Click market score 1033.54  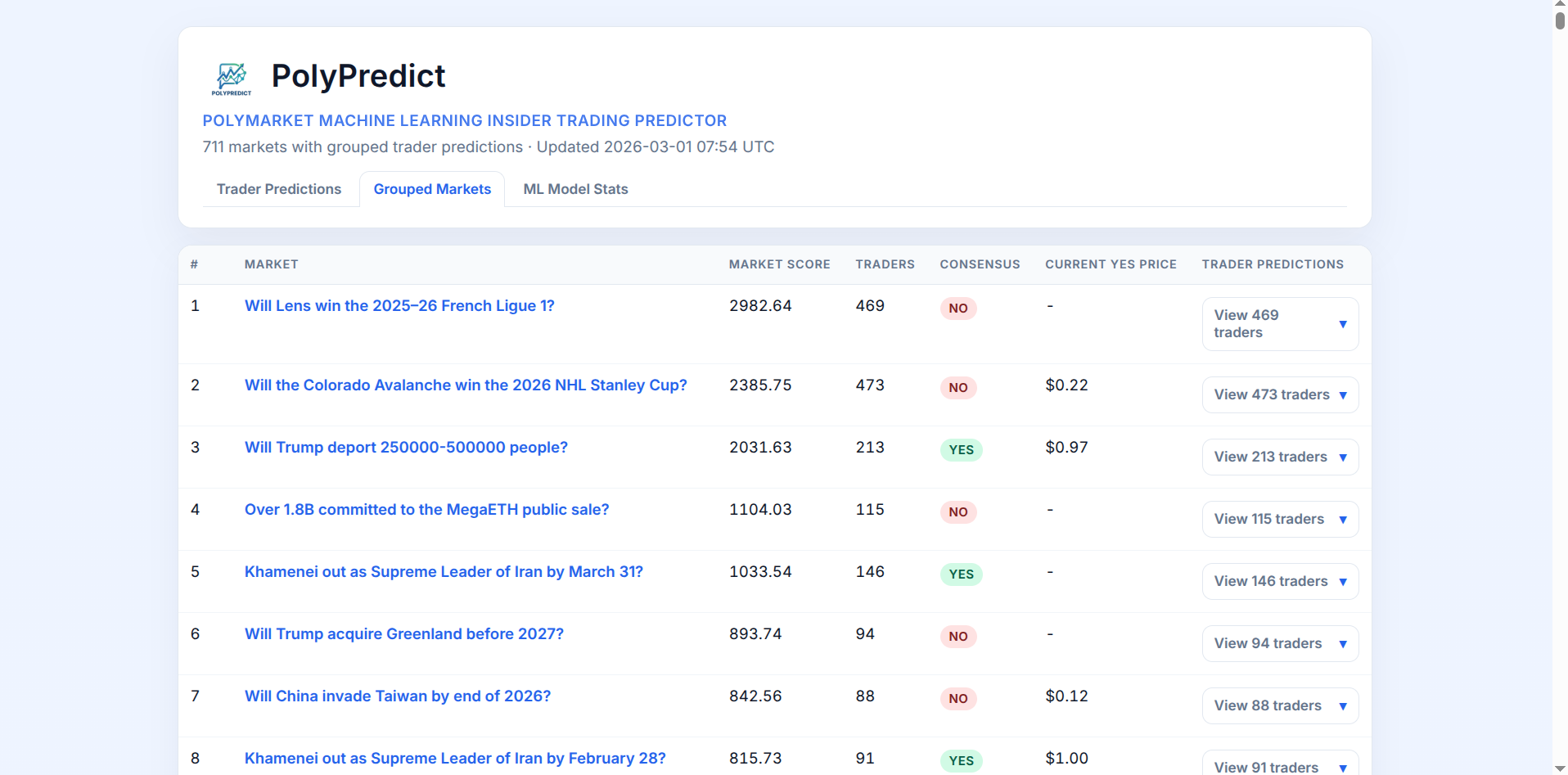pyautogui.click(x=760, y=571)
